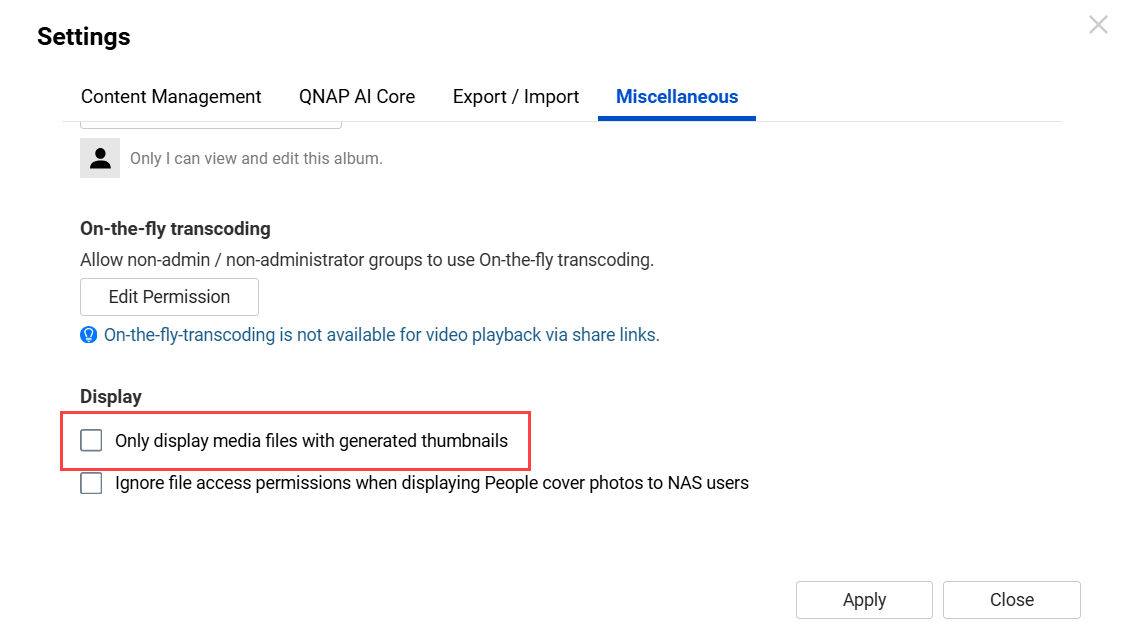Click the Settings dialog title
This screenshot has width=1123, height=644.
[84, 37]
